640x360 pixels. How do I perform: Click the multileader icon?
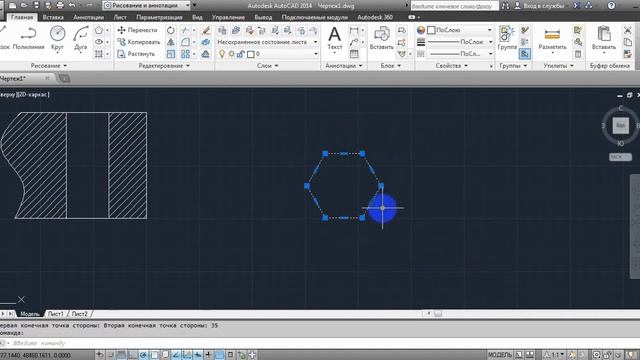point(354,42)
